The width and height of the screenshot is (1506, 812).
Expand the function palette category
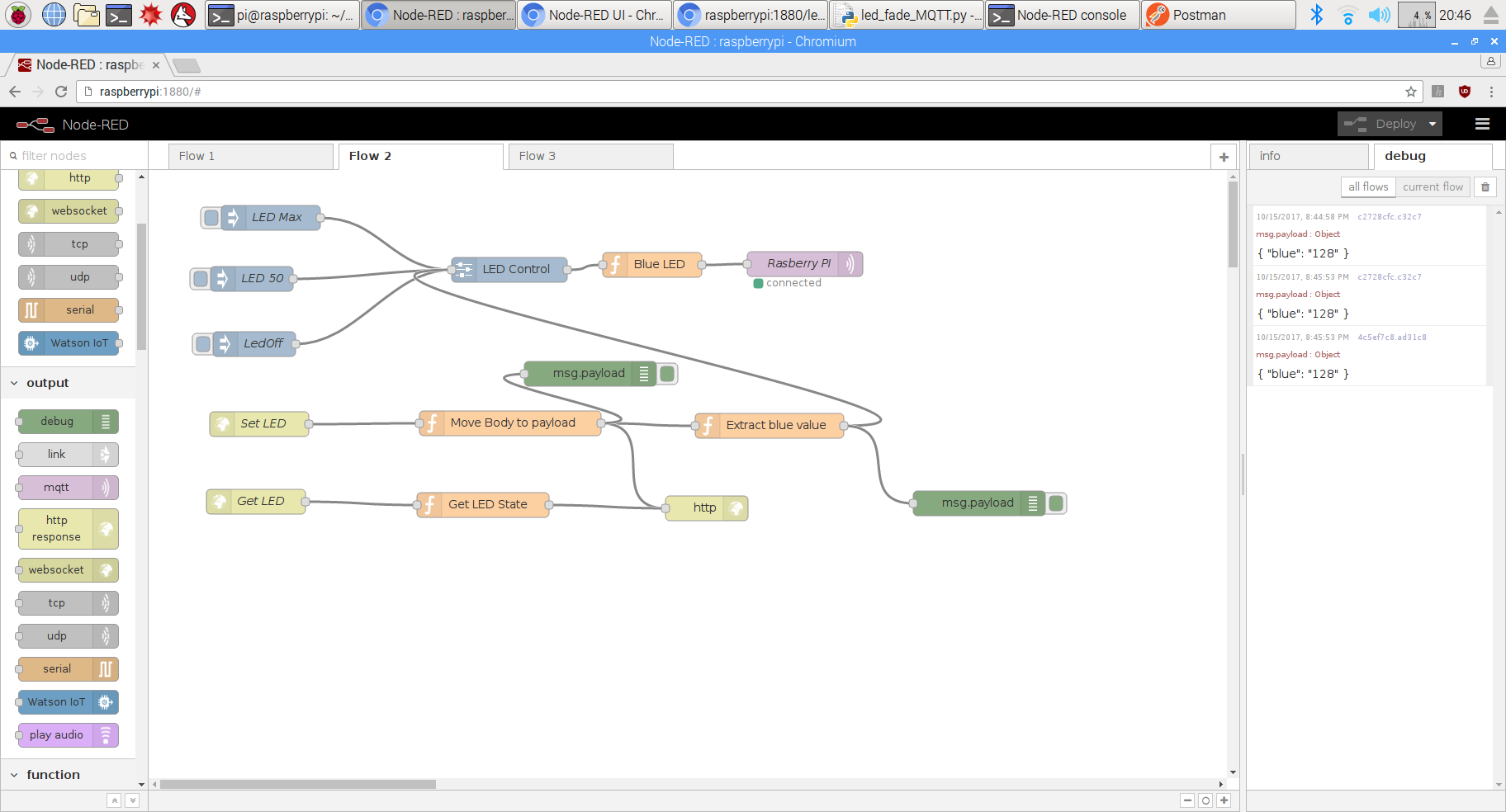coord(15,775)
